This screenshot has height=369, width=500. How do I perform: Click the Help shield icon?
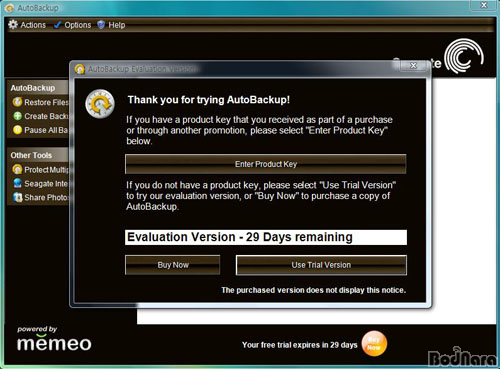pyautogui.click(x=101, y=25)
